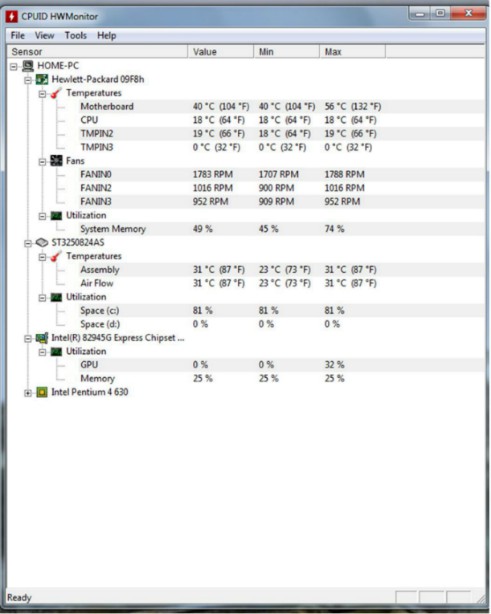This screenshot has height=614, width=491.
Task: Click the Fans icon
Action: click(56, 161)
